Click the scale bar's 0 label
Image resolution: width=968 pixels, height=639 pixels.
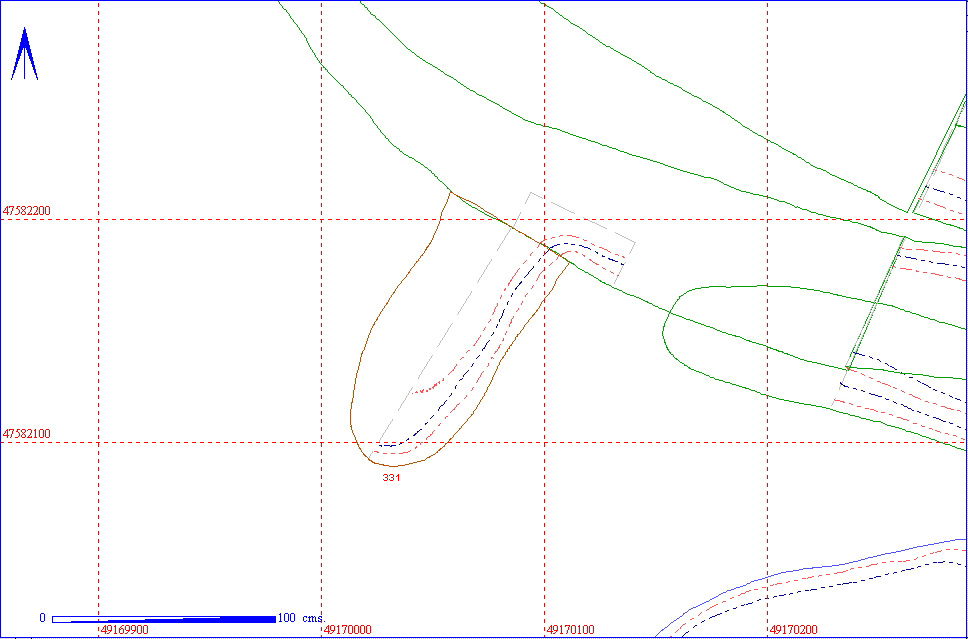[x=42, y=618]
